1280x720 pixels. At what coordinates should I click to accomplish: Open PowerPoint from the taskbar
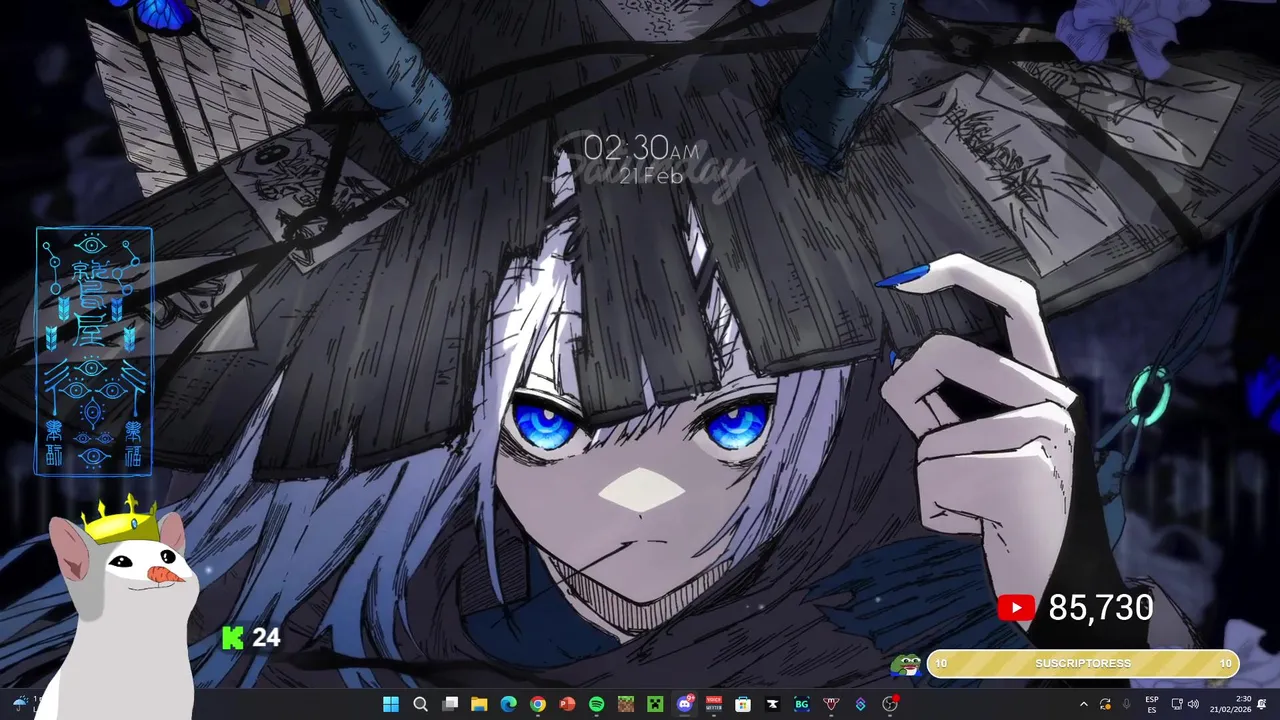567,704
